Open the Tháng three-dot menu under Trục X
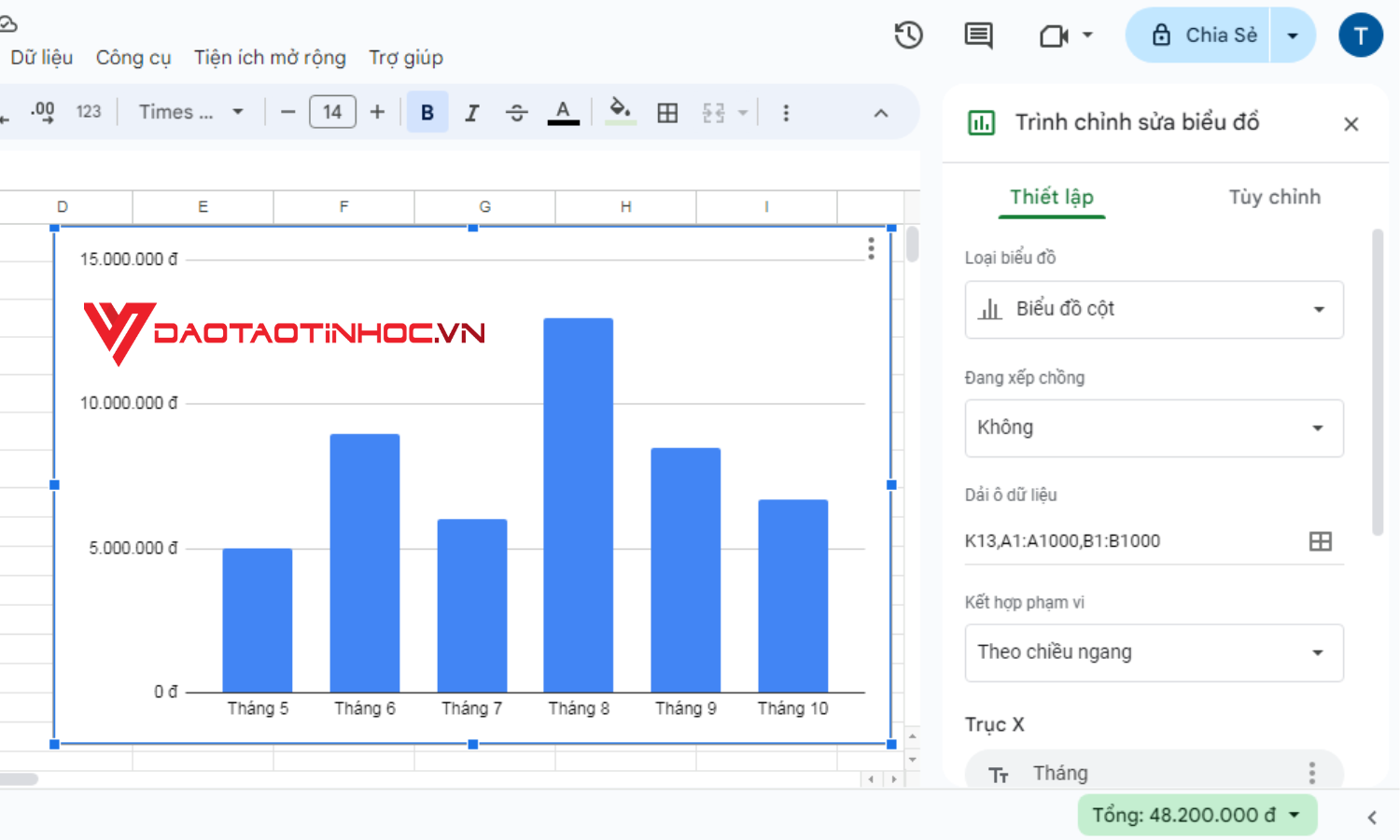The image size is (1400, 840). point(1310,772)
